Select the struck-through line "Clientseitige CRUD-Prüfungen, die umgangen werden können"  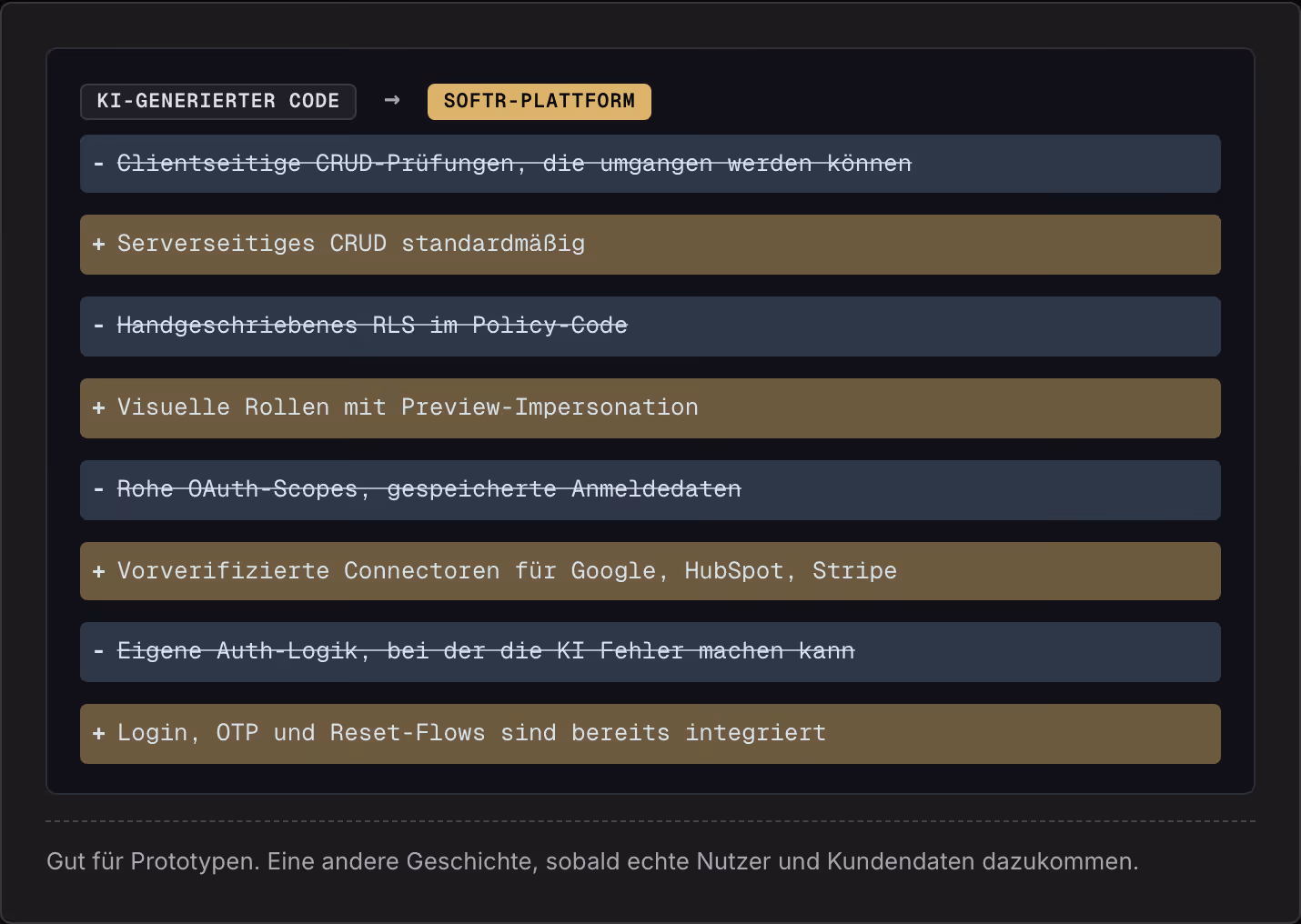click(x=650, y=164)
